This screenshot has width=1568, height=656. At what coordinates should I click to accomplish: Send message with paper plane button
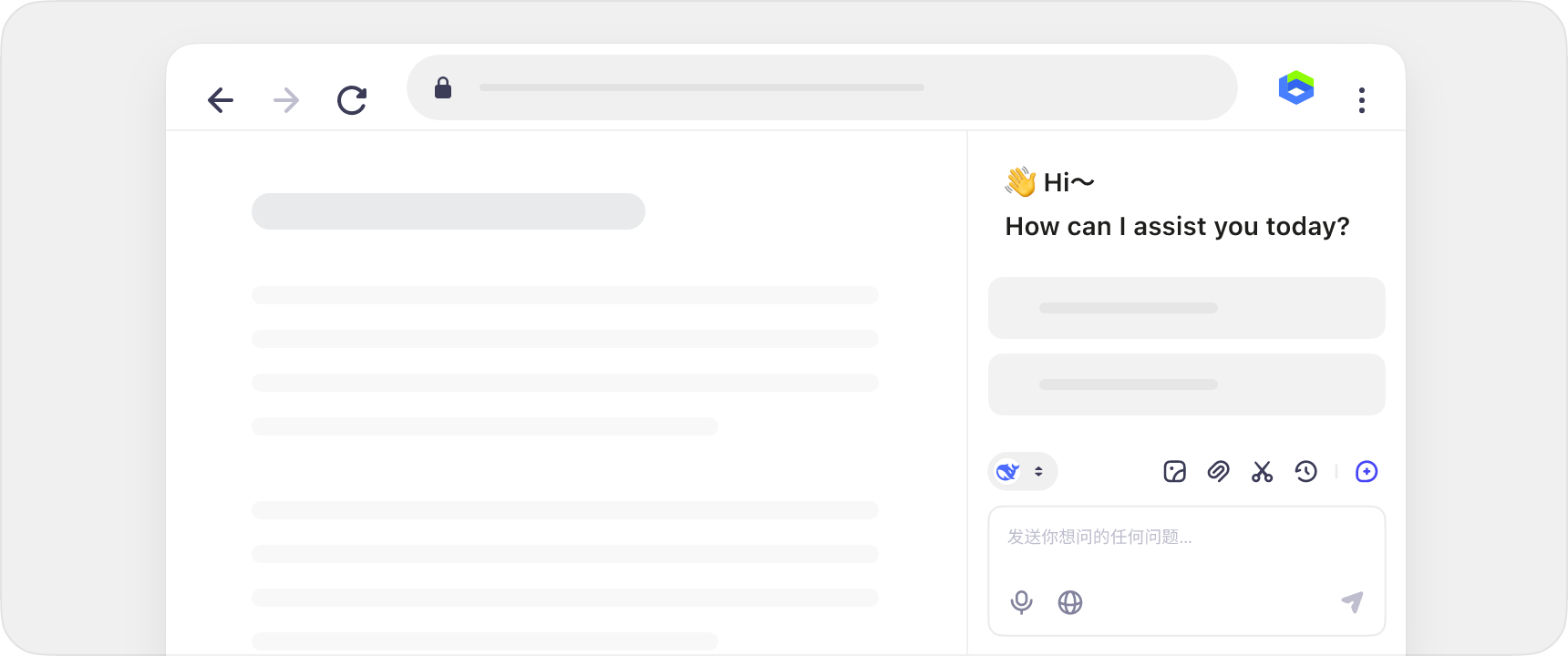pos(1353,602)
